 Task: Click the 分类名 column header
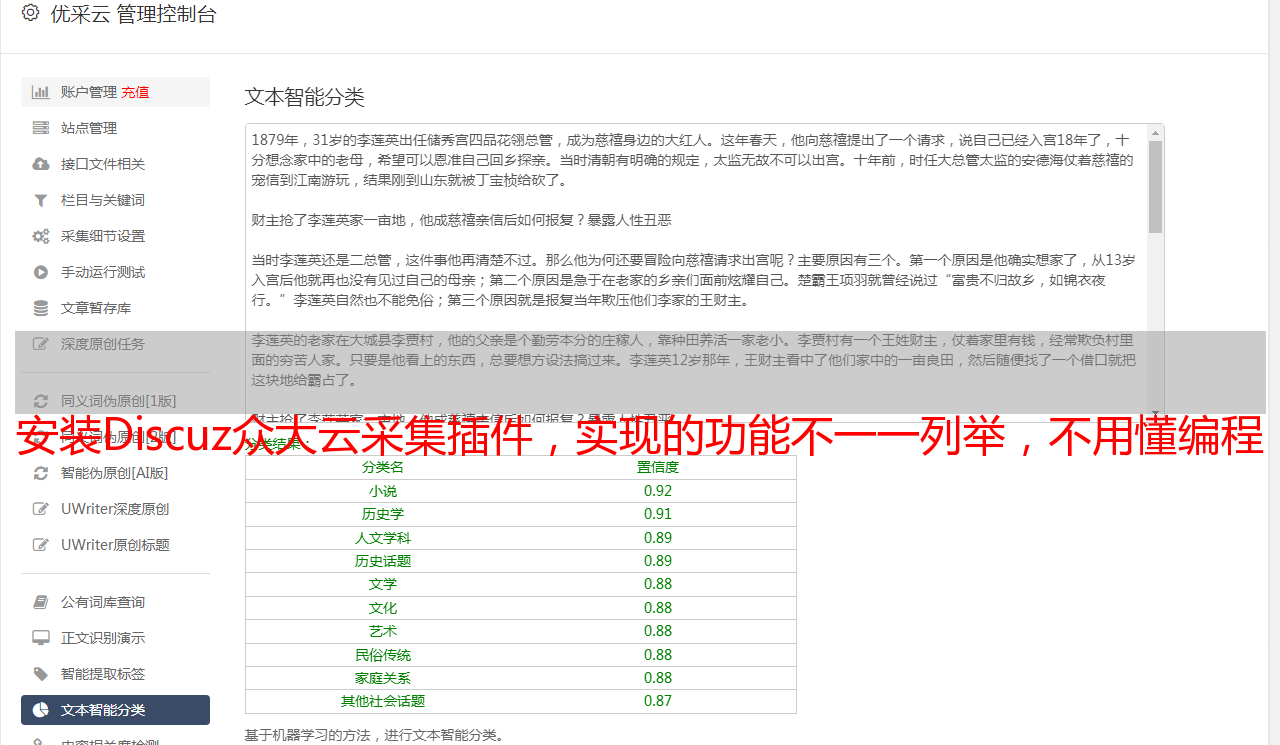click(x=383, y=467)
